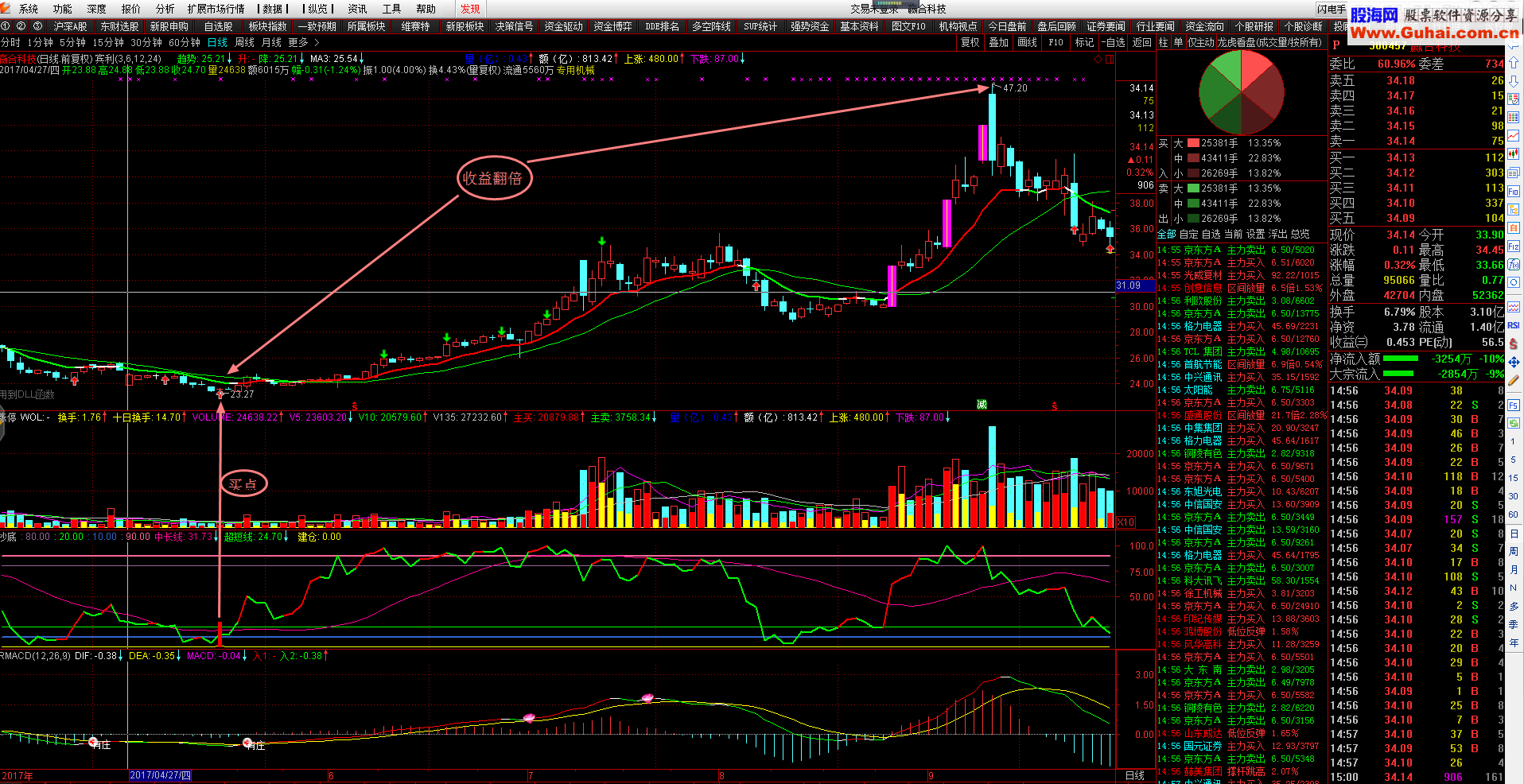
Task: Click the up arrow icon in right sidebar
Action: (x=1513, y=62)
